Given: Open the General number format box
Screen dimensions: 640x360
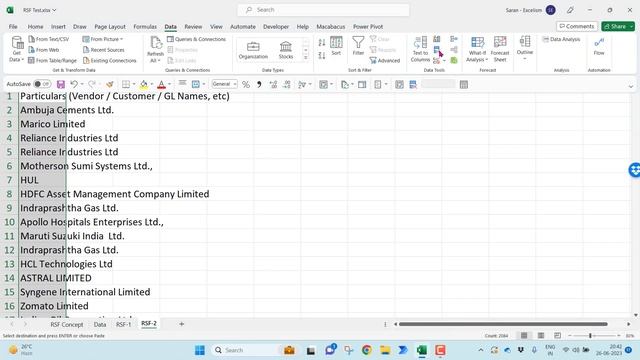Looking at the screenshot, I should 224,84.
